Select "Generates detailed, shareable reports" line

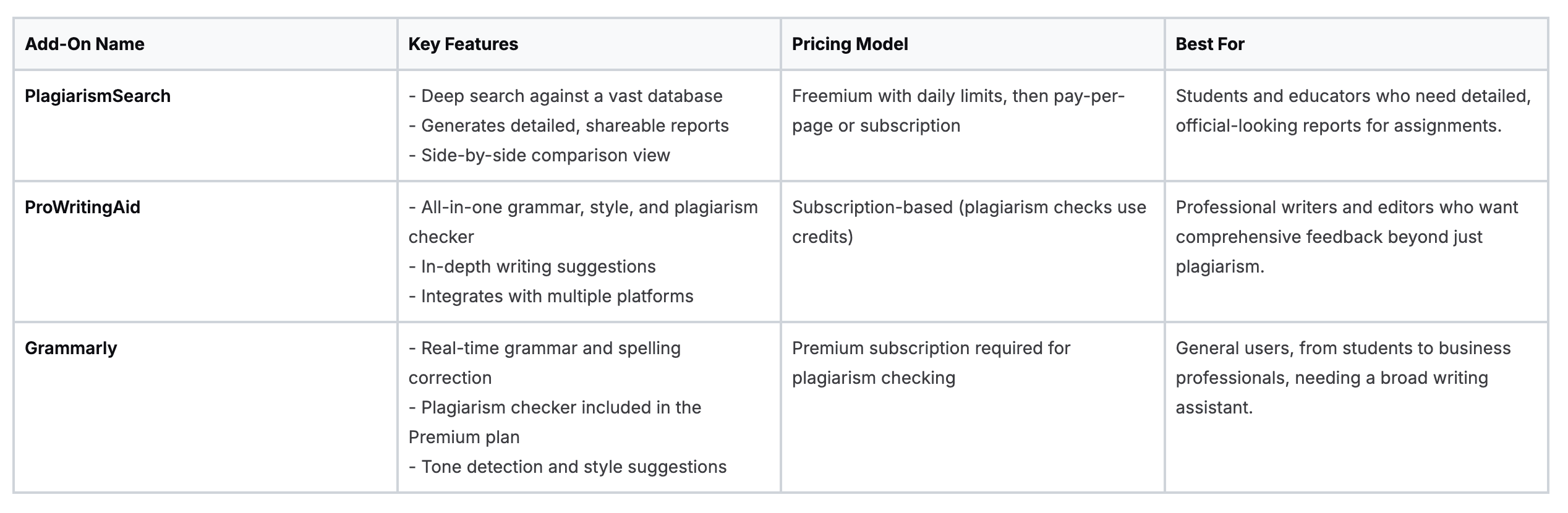coord(574,125)
